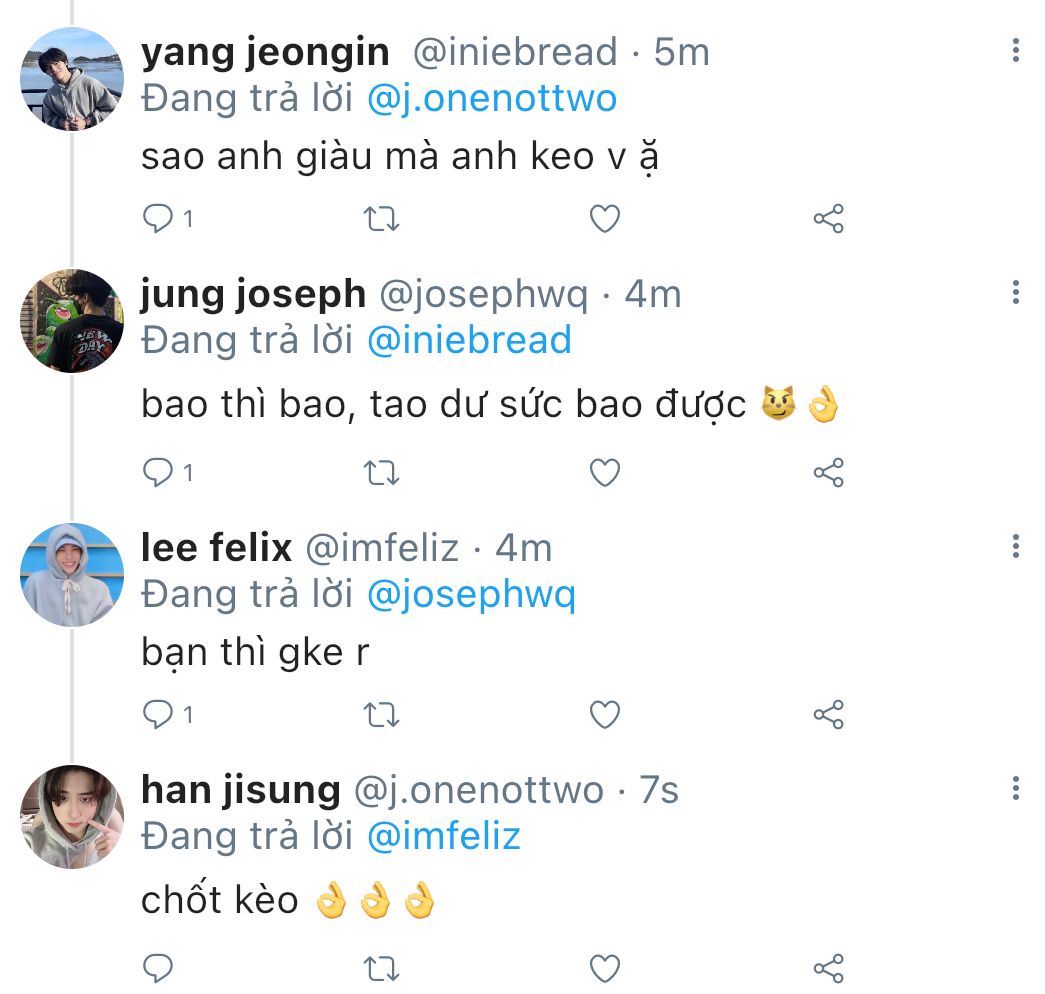Reply to jung joseph's tweet
The width and height of the screenshot is (1045, 994).
pyautogui.click(x=158, y=472)
